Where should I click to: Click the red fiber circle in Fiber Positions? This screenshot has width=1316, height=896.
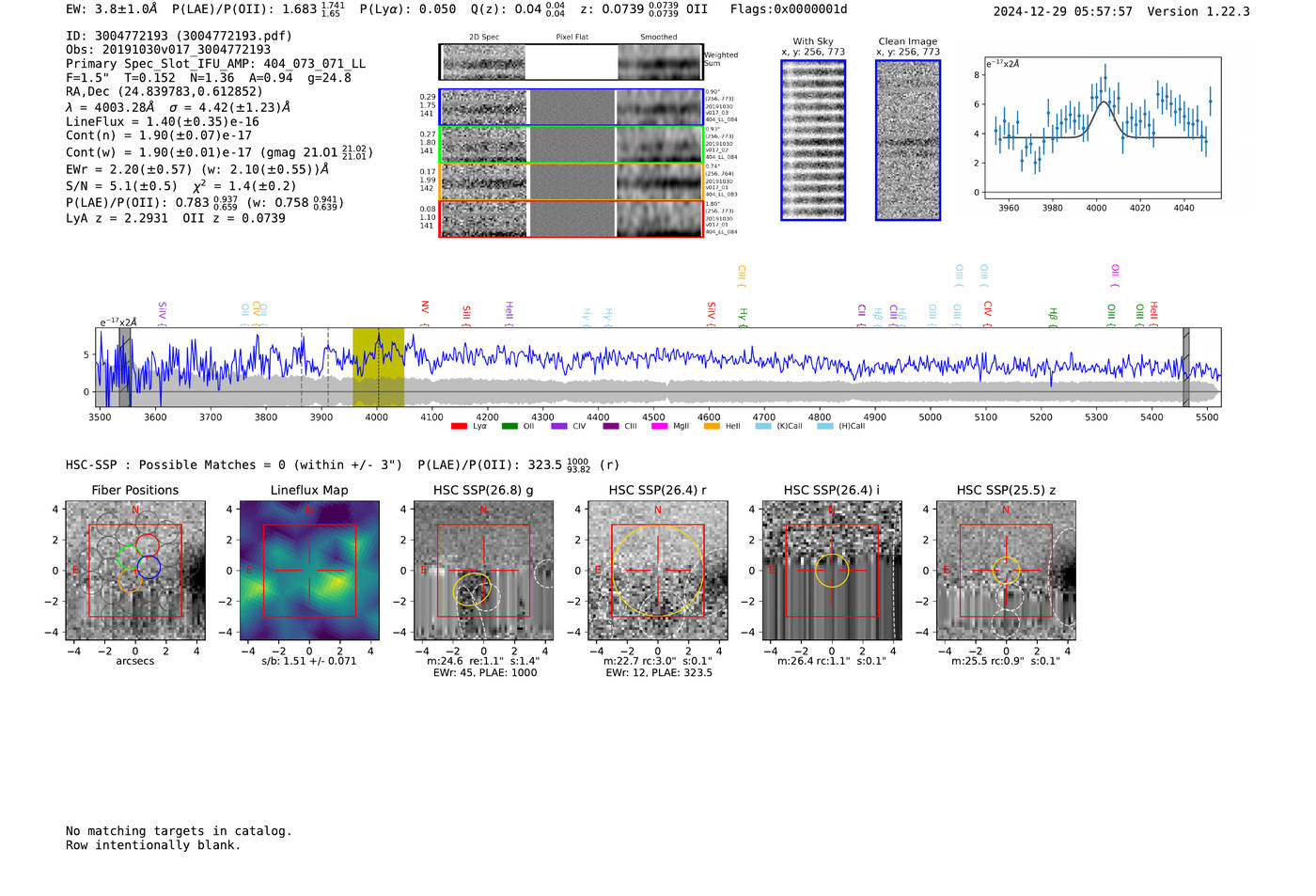tap(147, 545)
